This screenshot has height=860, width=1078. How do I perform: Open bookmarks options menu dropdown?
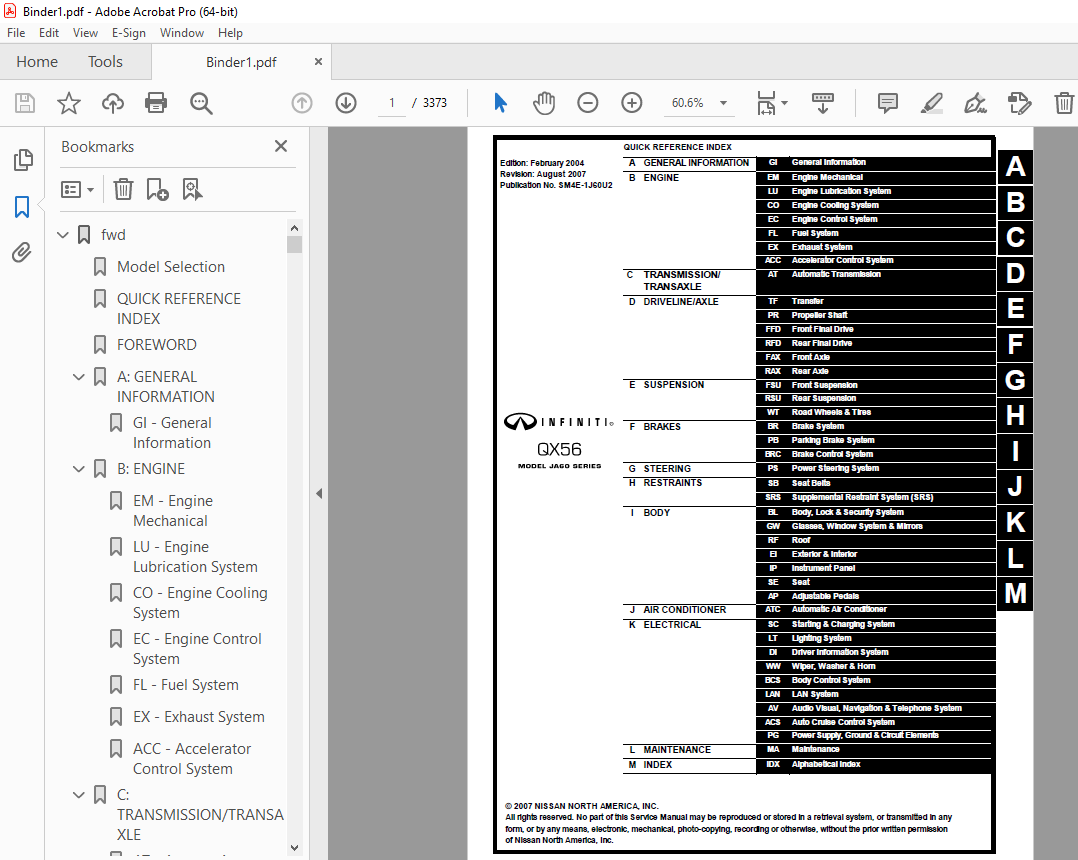click(77, 189)
